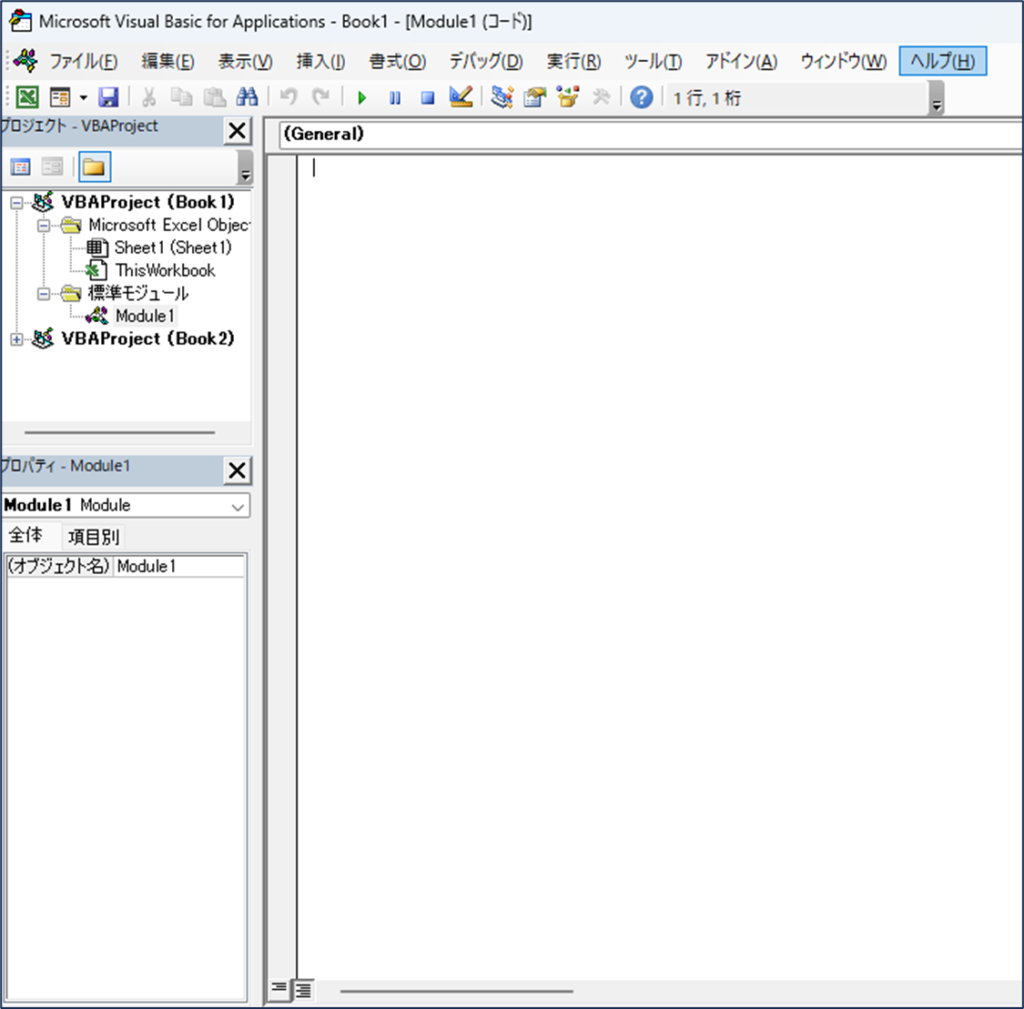
Task: Open the 書式(O) menu
Action: point(397,61)
